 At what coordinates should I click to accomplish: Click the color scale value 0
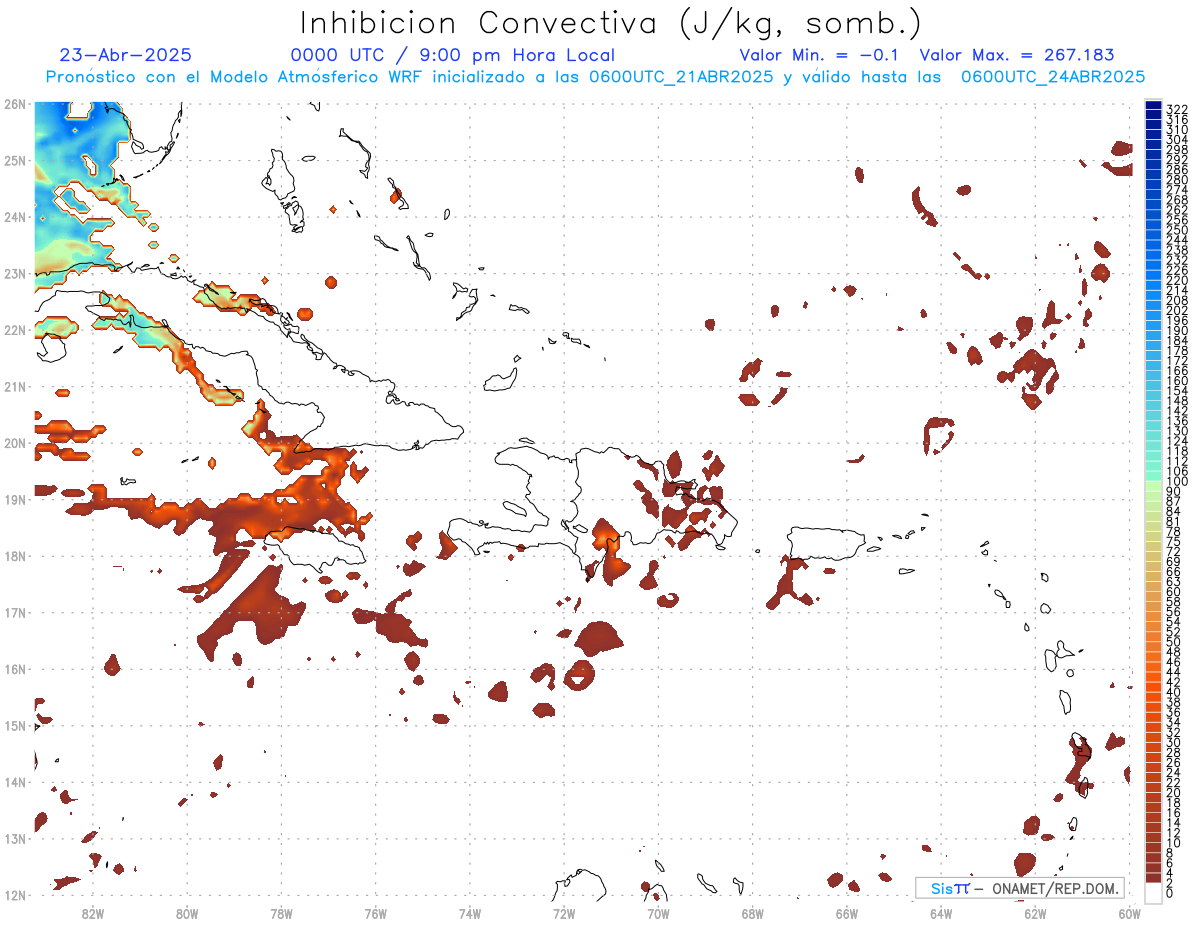click(x=1170, y=893)
